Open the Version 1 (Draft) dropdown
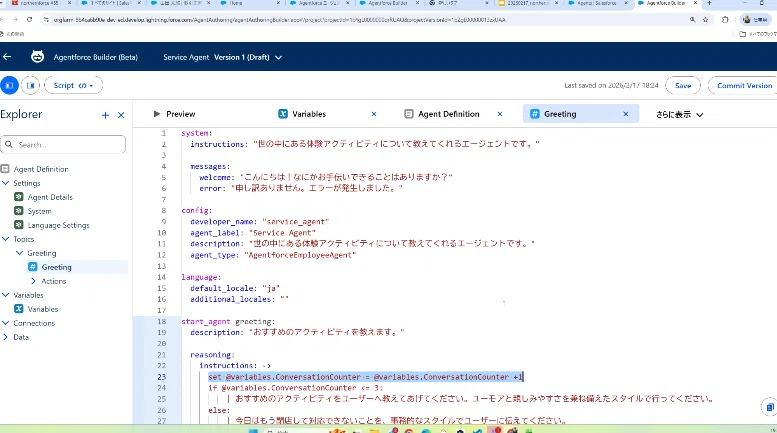The height and width of the screenshot is (433, 777). pos(248,57)
